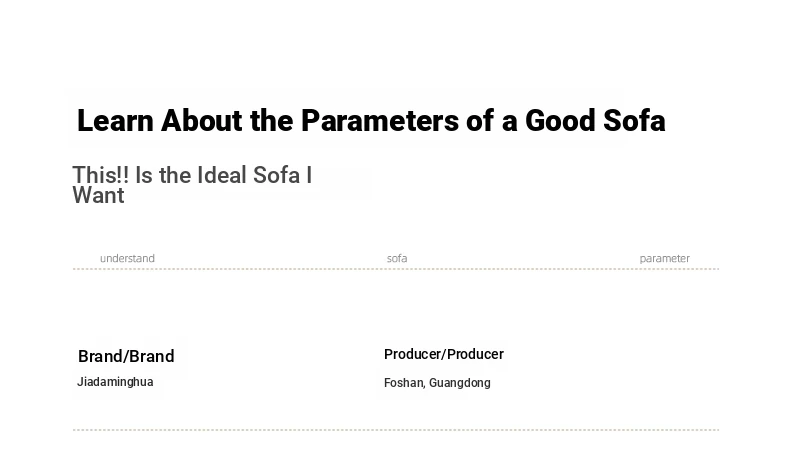This screenshot has height=456, width=790.
Task: Click "Sofa I" ending the subtitle's first line
Action: click(x=282, y=175)
